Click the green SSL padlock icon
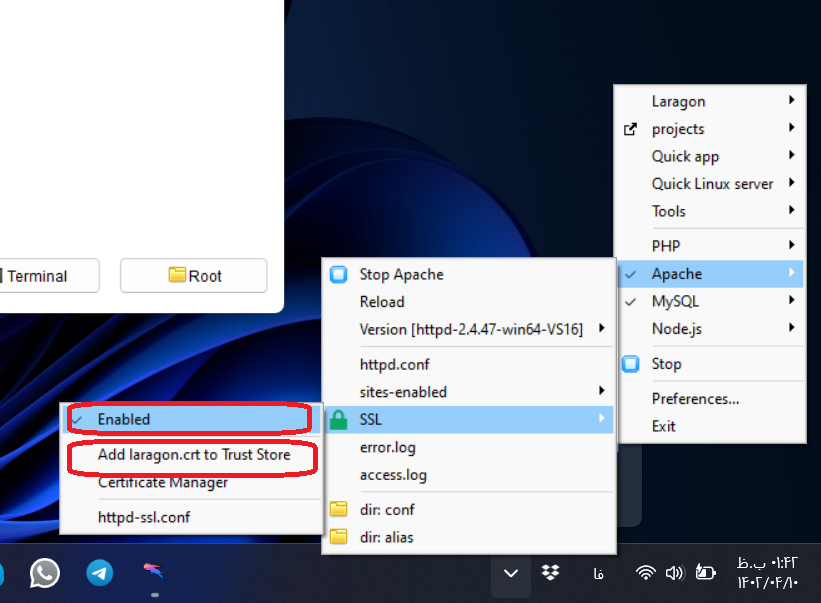The height and width of the screenshot is (603, 821). pos(338,420)
